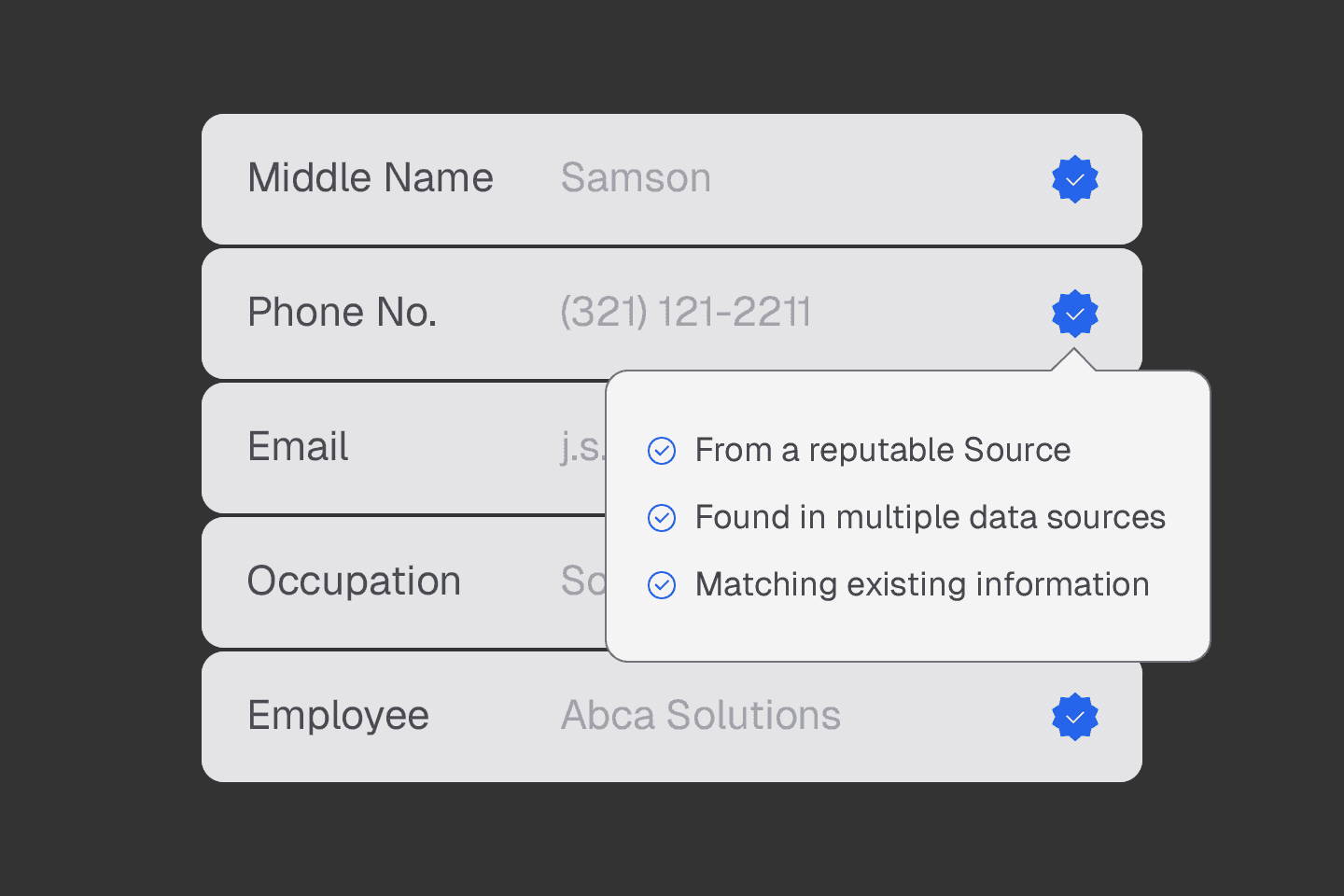Click the Abca Solutions employee field

tap(700, 716)
